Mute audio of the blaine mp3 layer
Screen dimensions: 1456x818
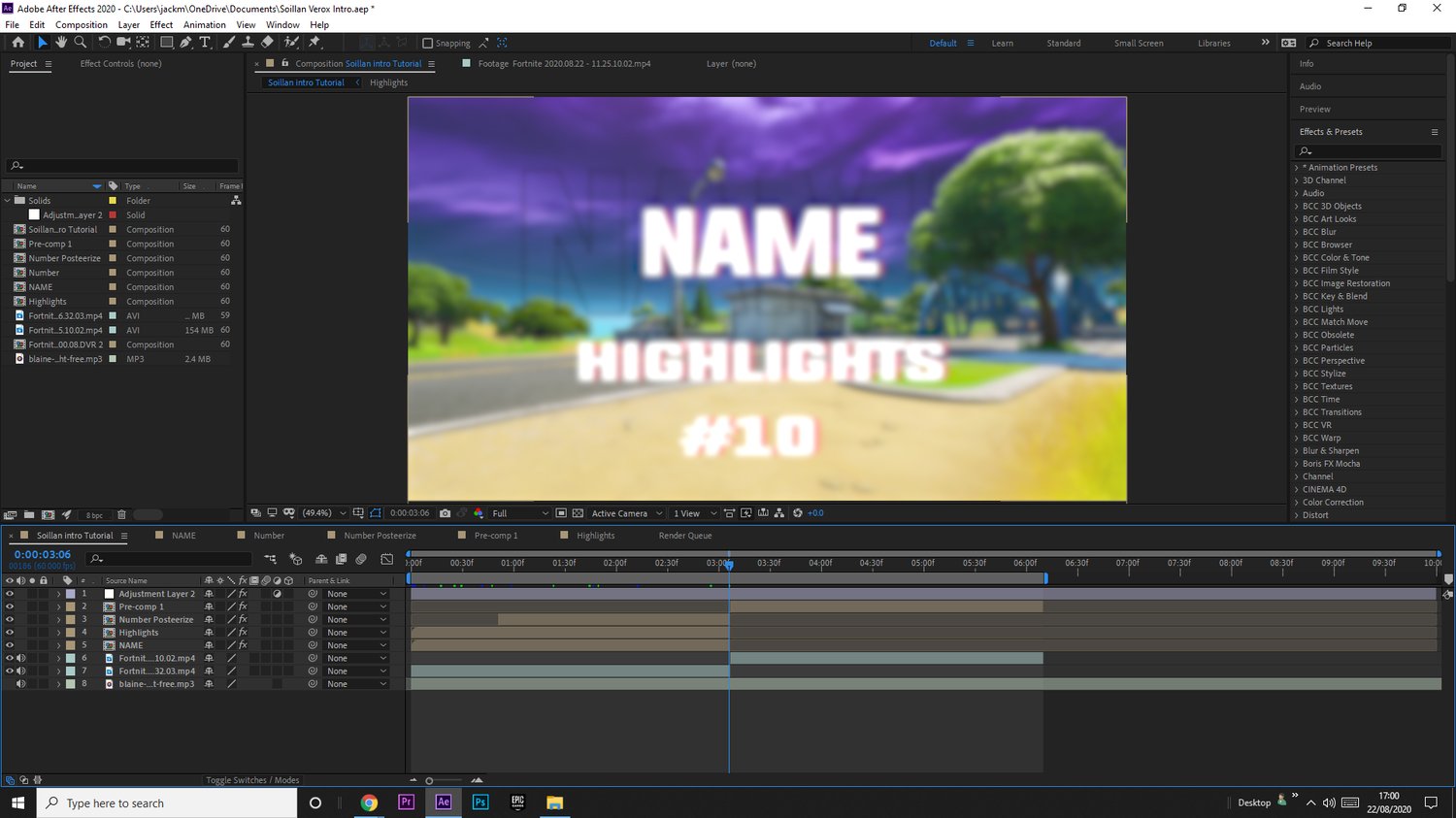pos(20,684)
